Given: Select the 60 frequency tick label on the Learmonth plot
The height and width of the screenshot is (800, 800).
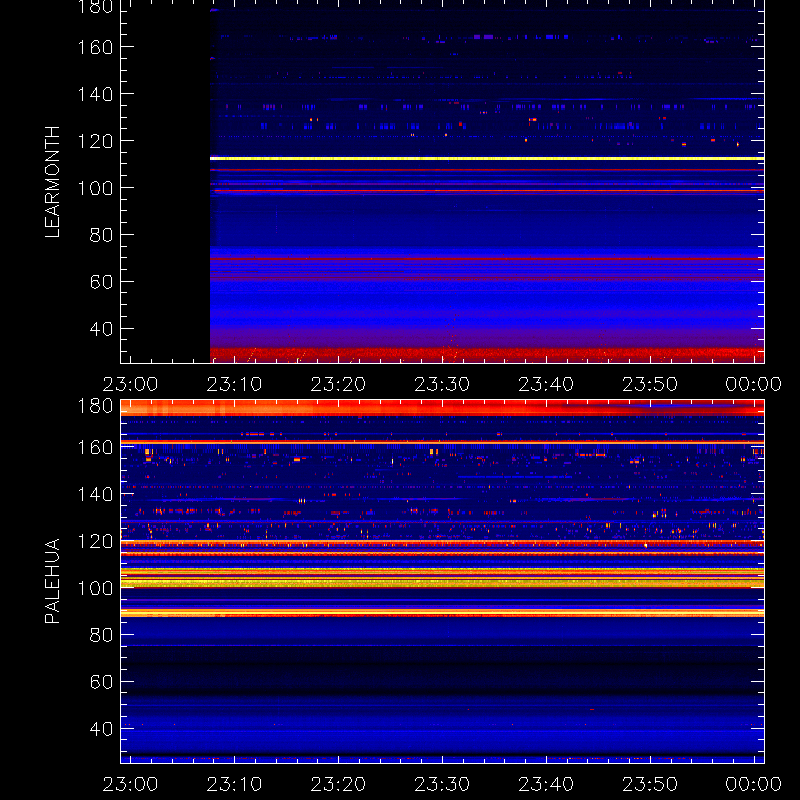Looking at the screenshot, I should (x=101, y=282).
